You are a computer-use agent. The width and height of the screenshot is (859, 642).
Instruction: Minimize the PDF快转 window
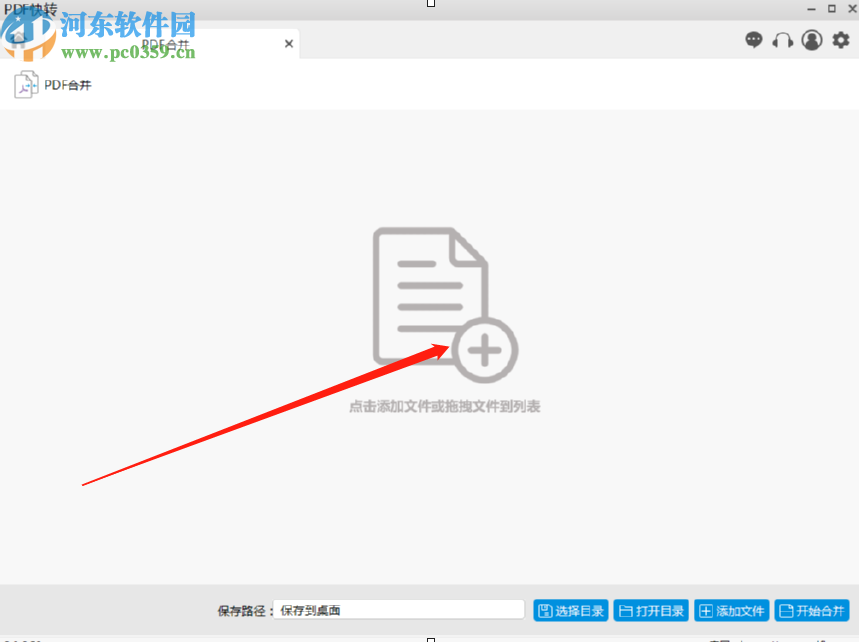pos(811,9)
